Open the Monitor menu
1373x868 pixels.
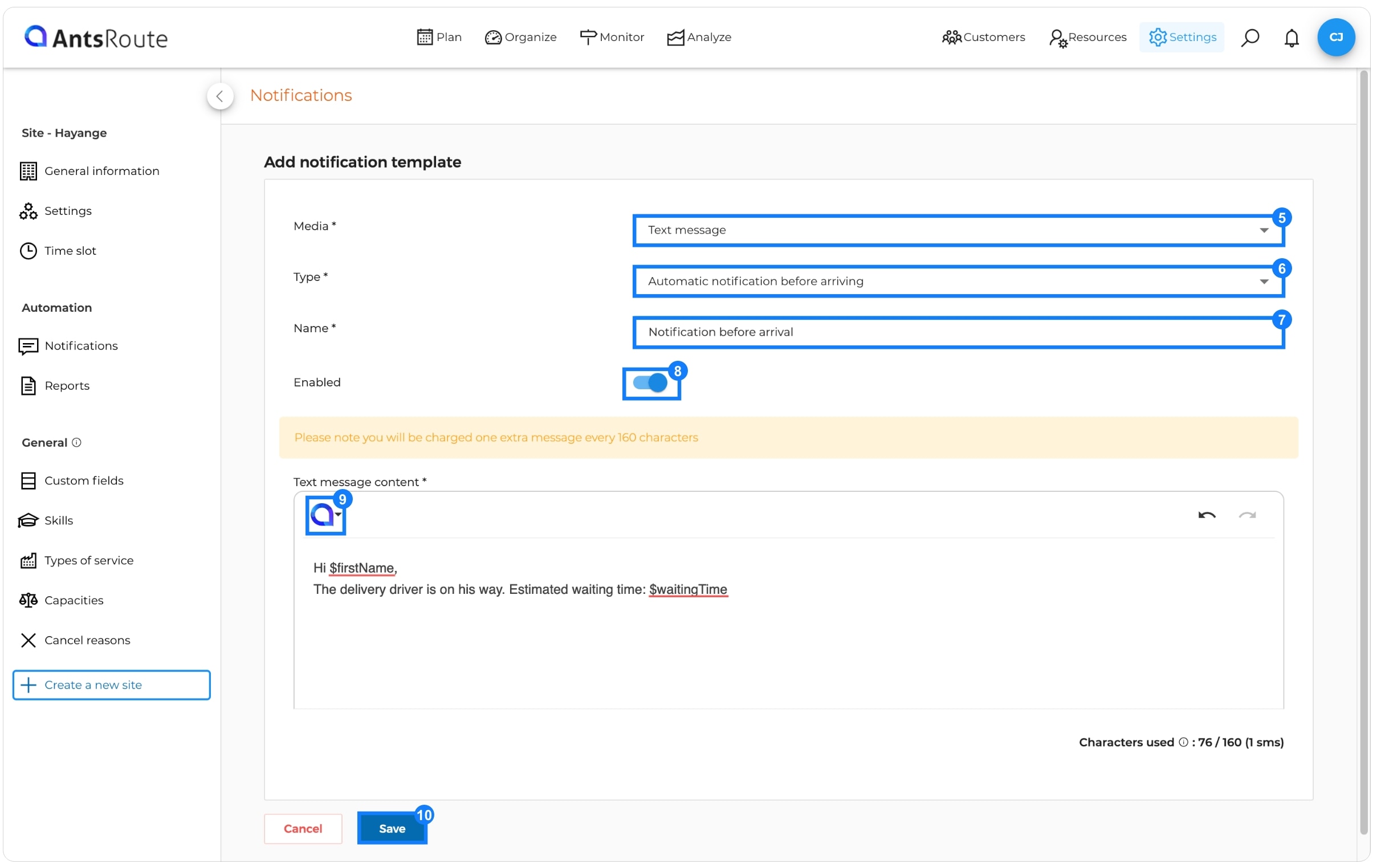coord(611,37)
